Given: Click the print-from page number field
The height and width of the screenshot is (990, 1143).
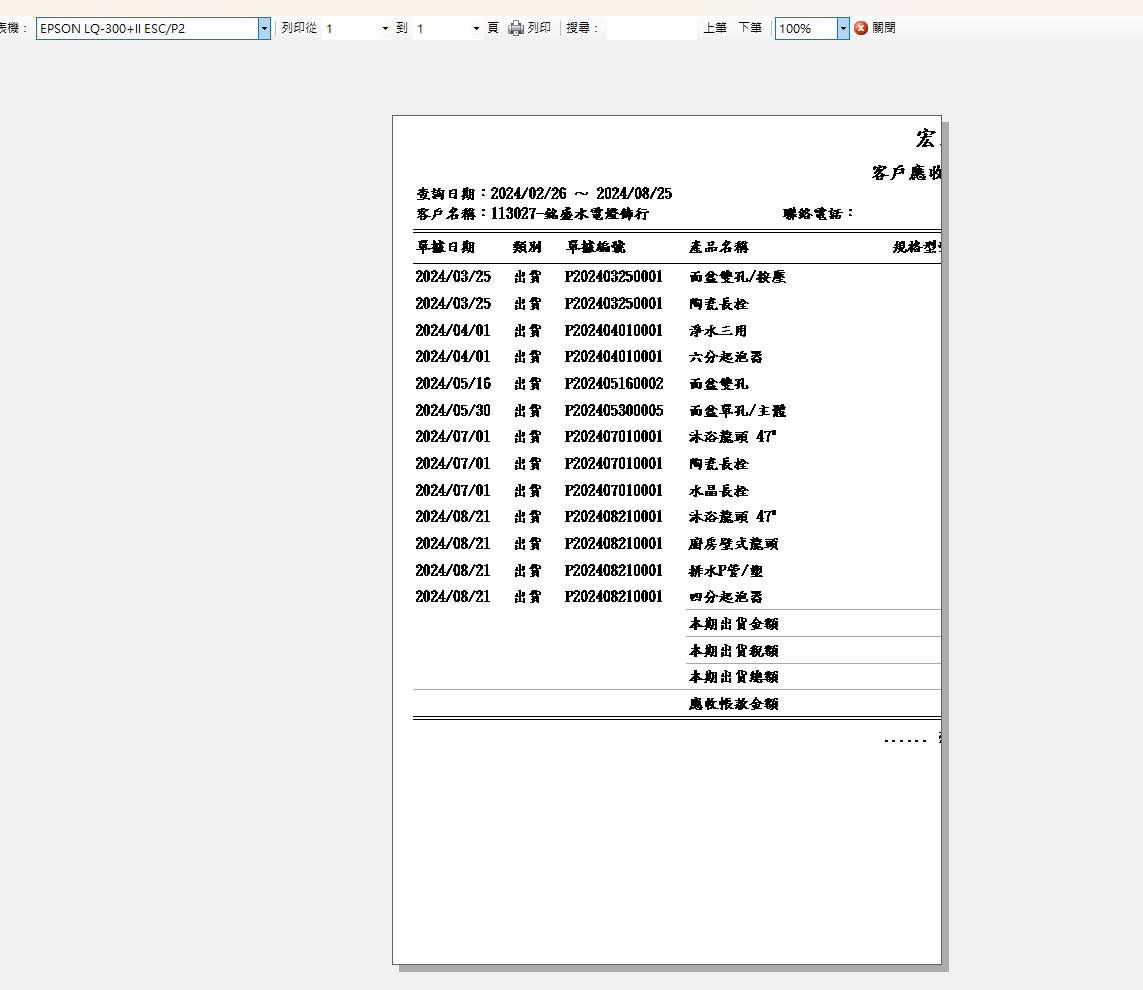Looking at the screenshot, I should [351, 28].
